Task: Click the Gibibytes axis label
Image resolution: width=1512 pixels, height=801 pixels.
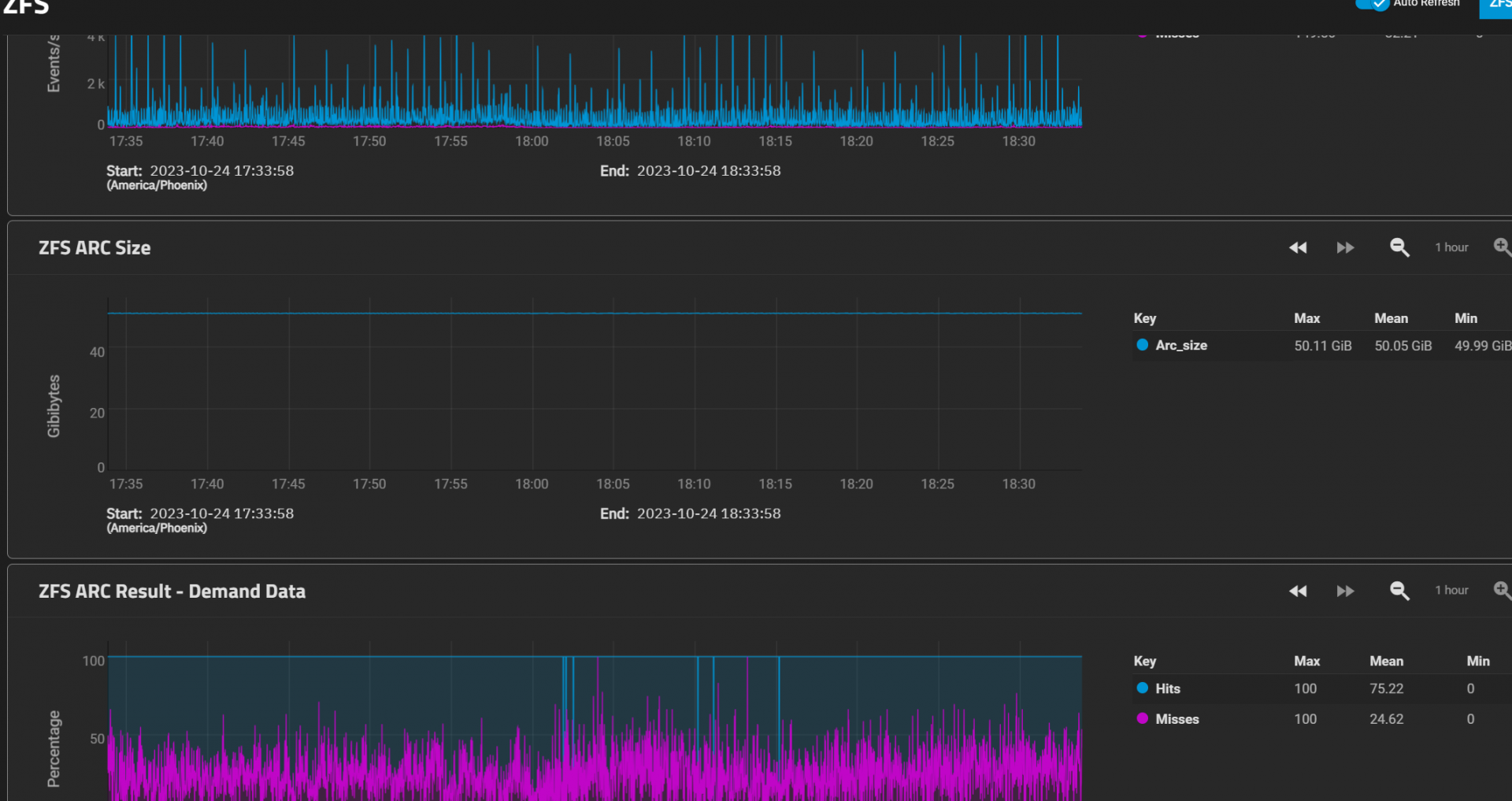Action: 54,406
